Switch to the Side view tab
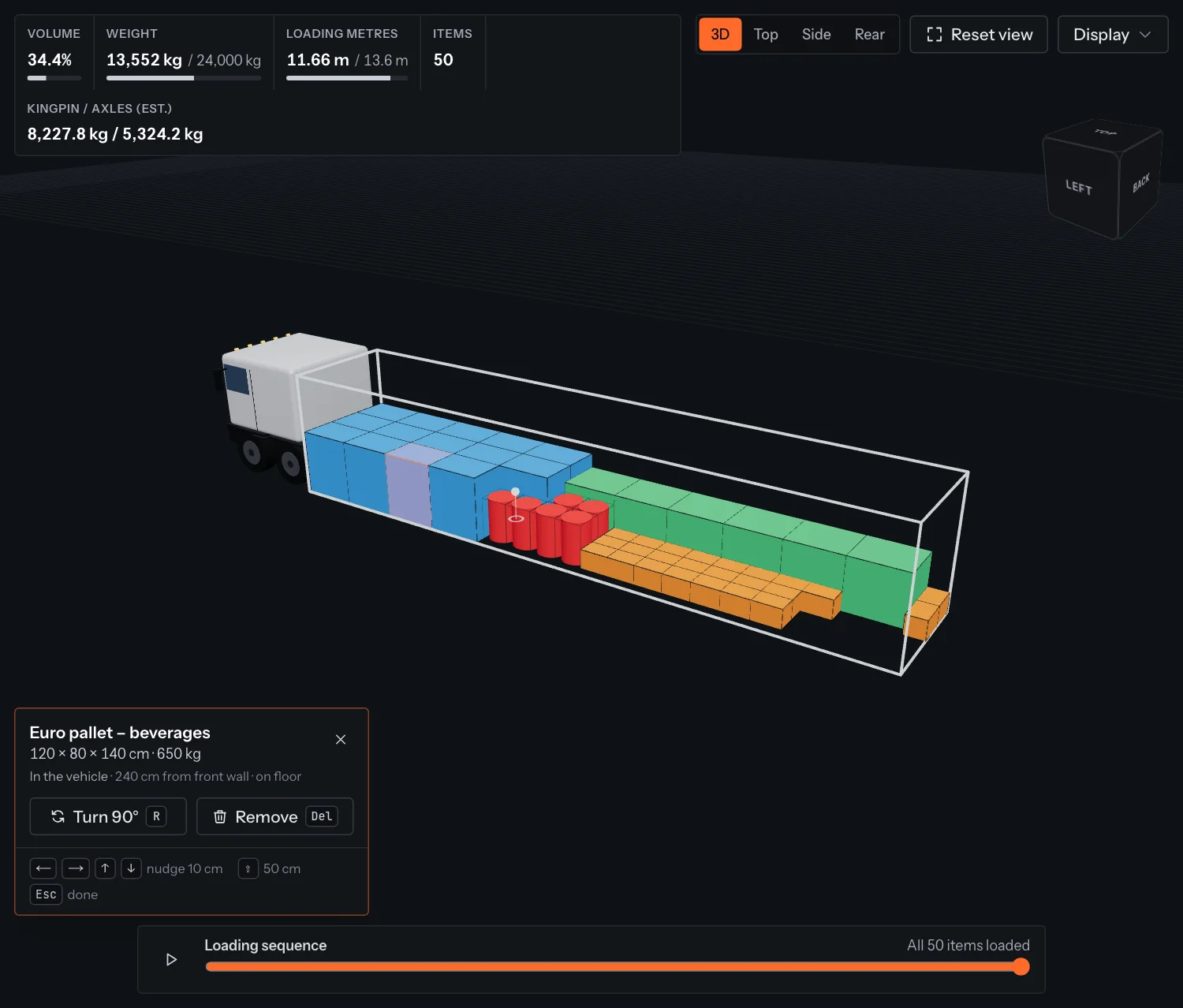This screenshot has width=1183, height=1008. pyautogui.click(x=816, y=35)
